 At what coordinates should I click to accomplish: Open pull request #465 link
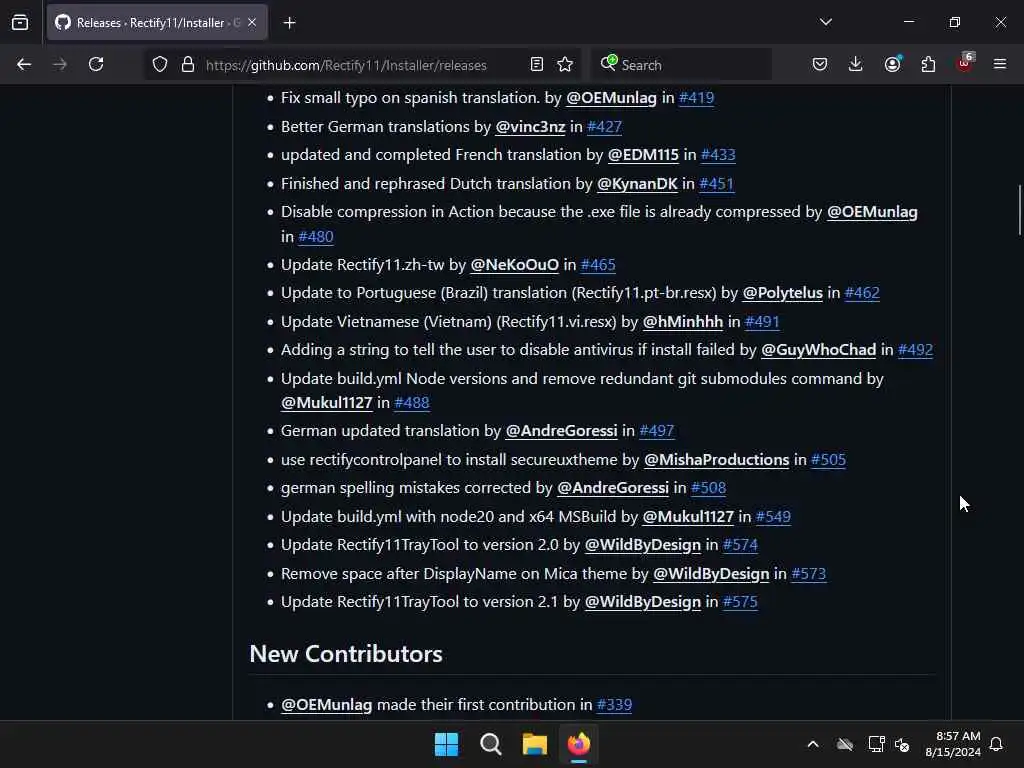[x=598, y=264]
